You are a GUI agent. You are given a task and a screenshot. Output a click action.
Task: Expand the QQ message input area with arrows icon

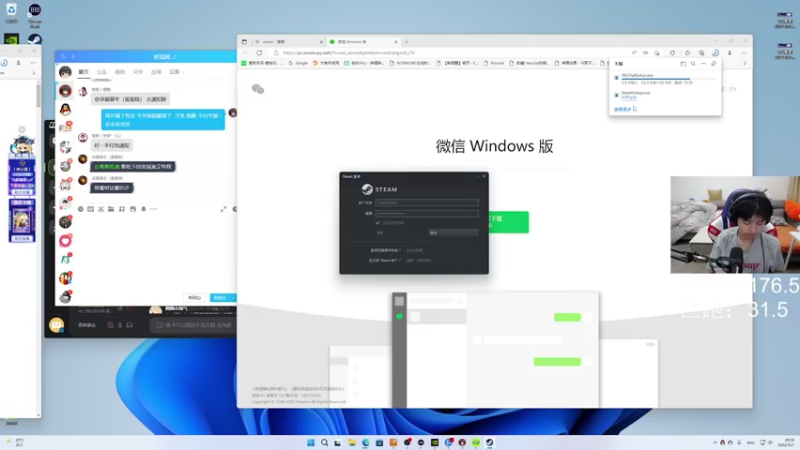point(223,209)
